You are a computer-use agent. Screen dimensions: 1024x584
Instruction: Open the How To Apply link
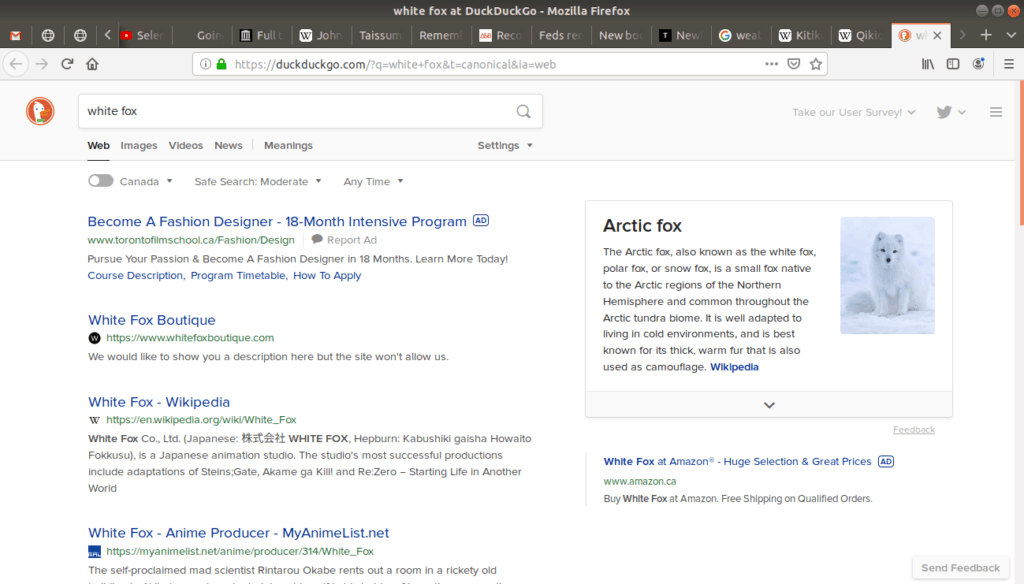pyautogui.click(x=327, y=276)
